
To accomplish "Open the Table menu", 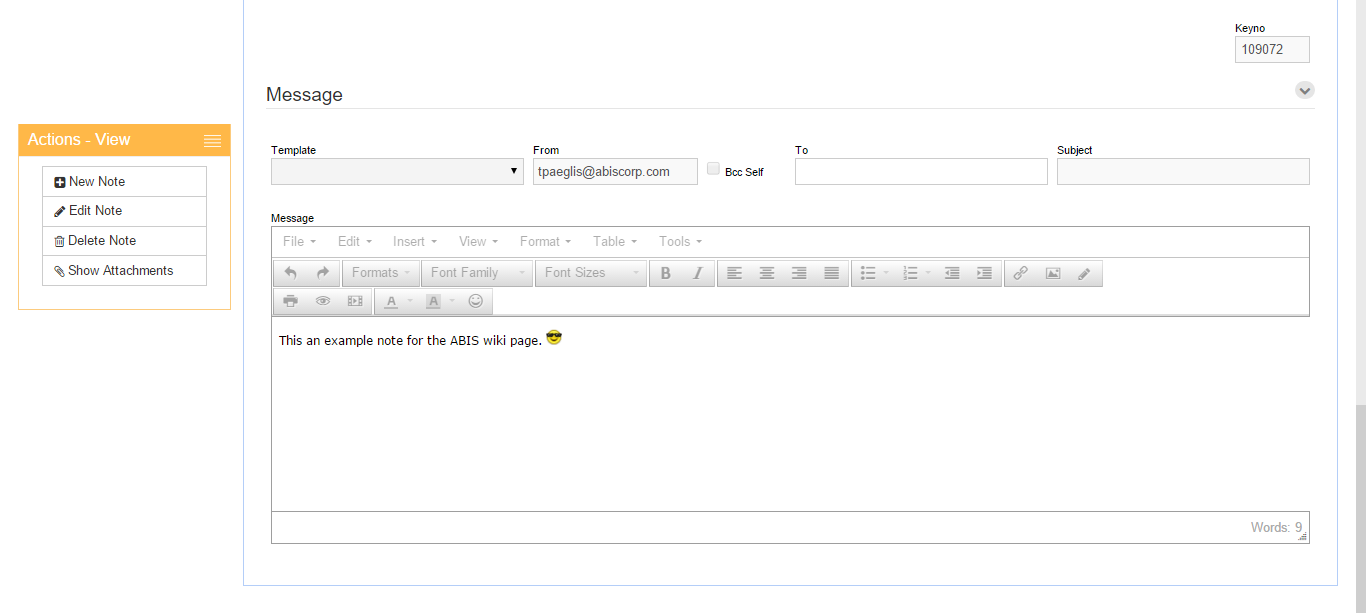I will 614,242.
